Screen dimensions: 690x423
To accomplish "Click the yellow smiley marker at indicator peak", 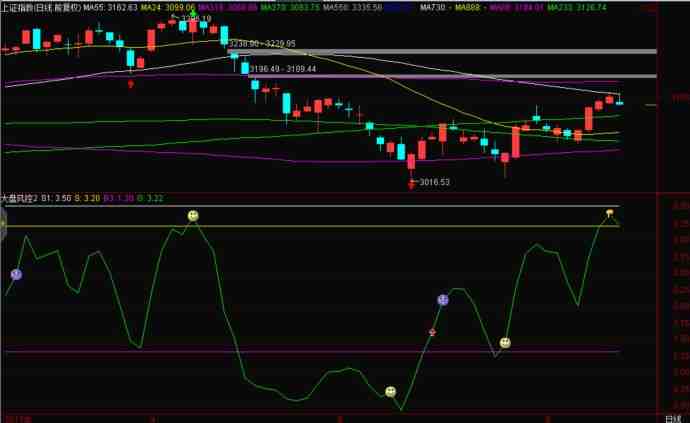I will pyautogui.click(x=193, y=216).
